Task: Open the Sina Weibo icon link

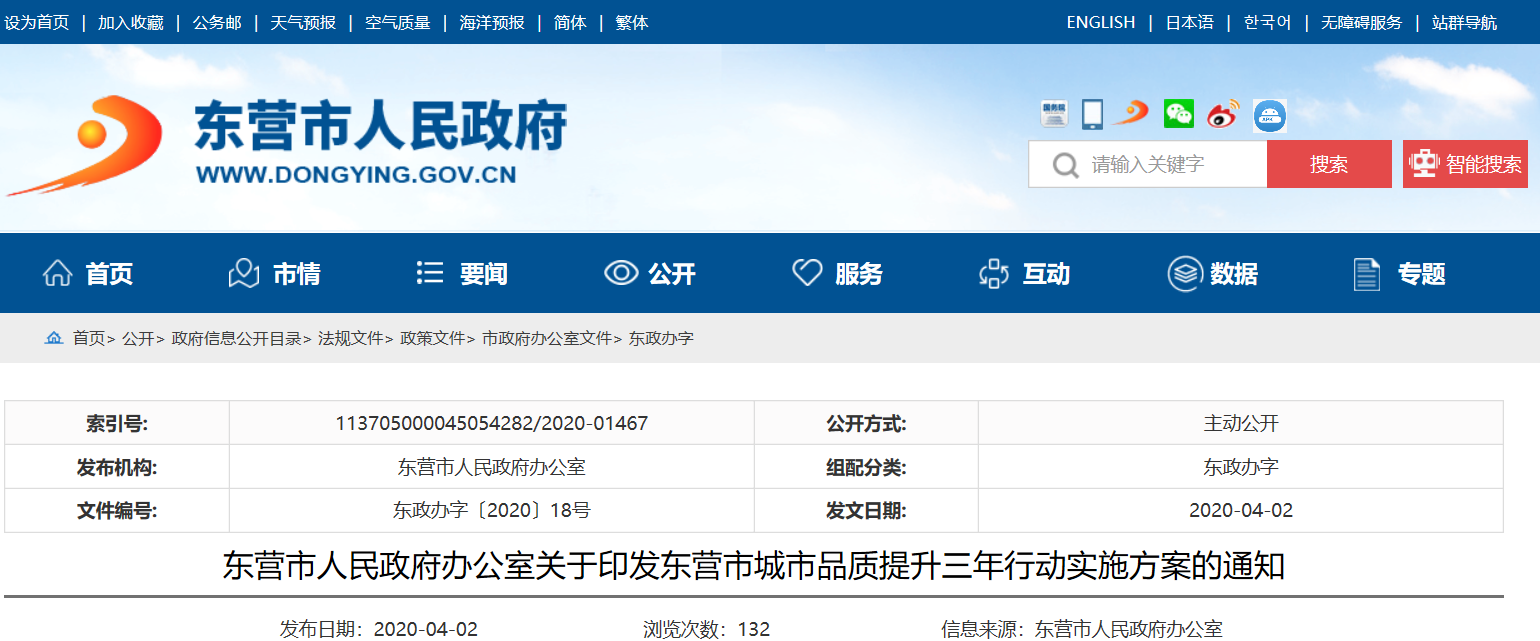Action: 1223,114
